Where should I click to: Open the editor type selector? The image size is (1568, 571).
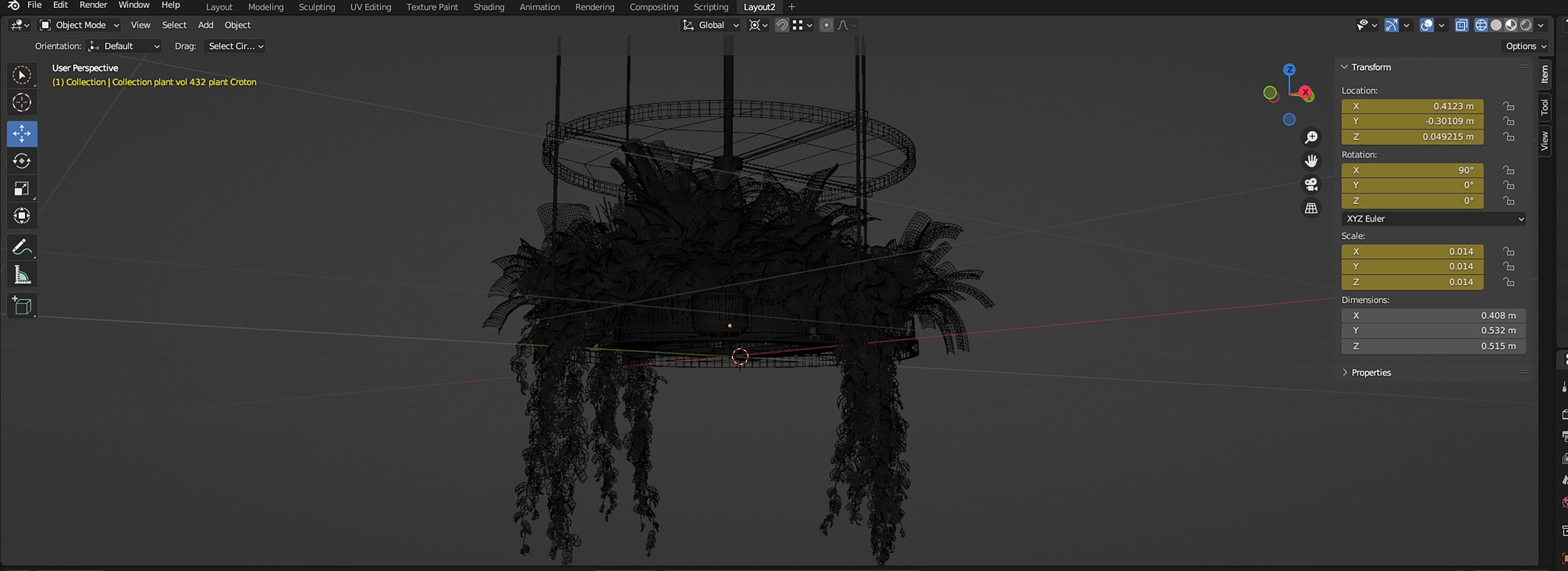[x=20, y=25]
